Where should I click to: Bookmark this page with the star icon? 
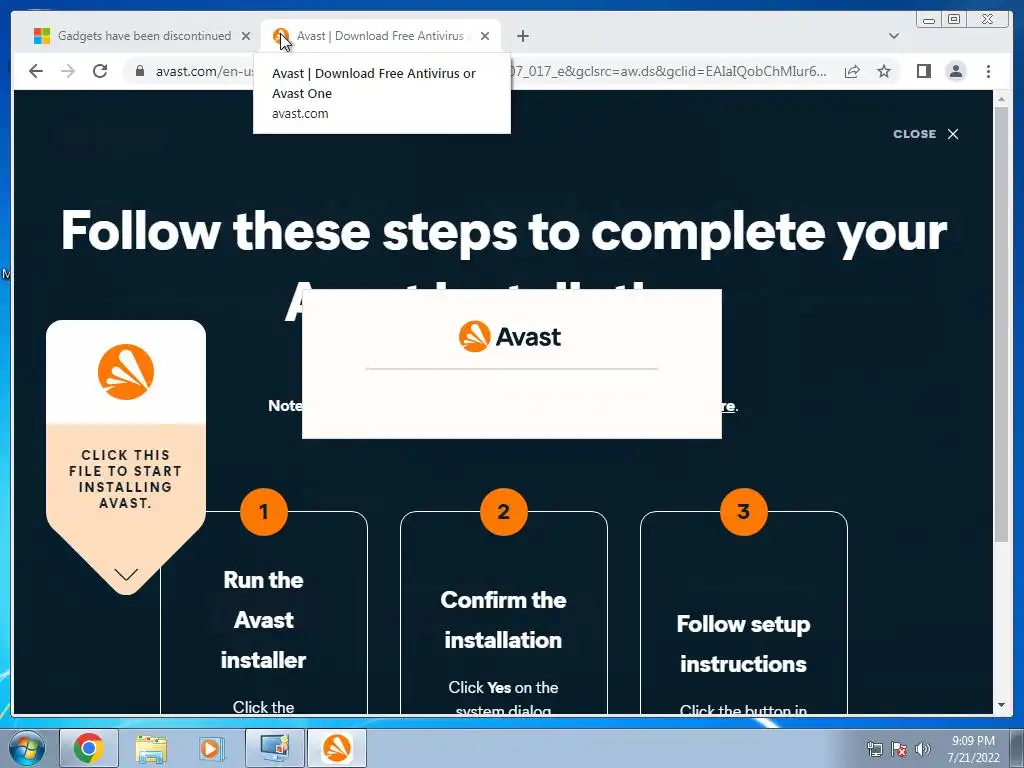[884, 71]
